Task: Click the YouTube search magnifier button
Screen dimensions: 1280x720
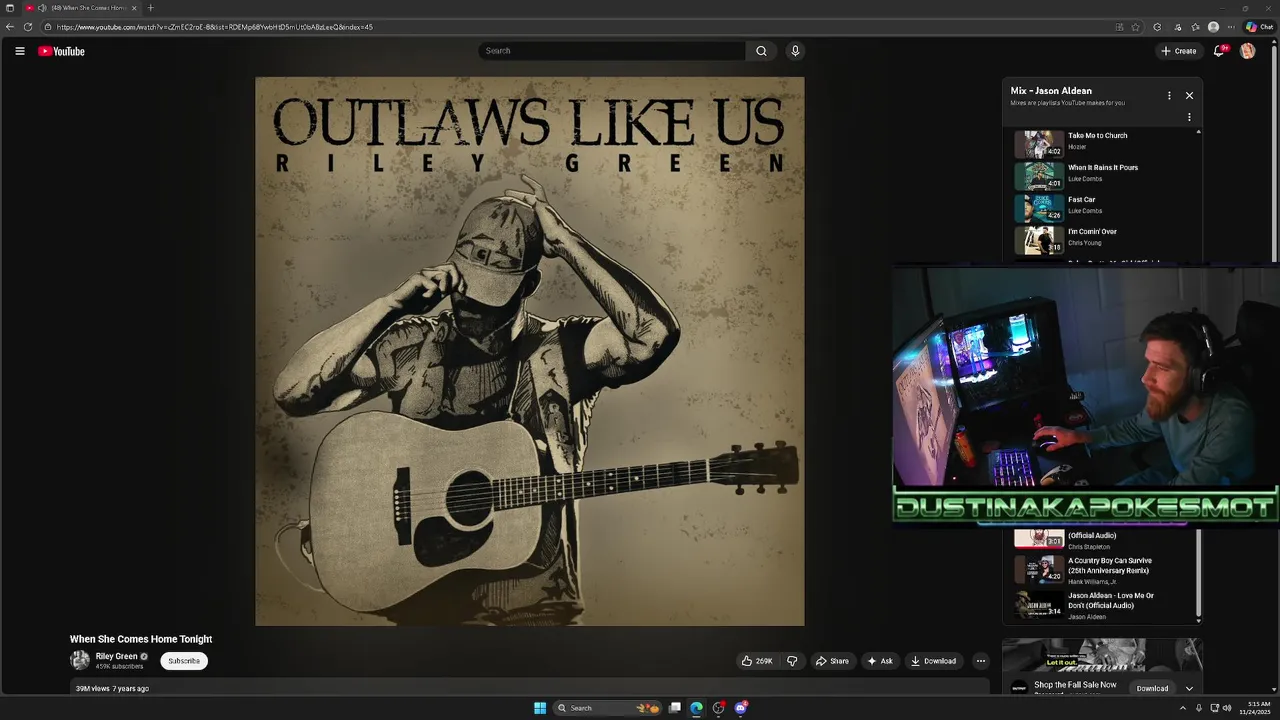Action: tap(761, 51)
